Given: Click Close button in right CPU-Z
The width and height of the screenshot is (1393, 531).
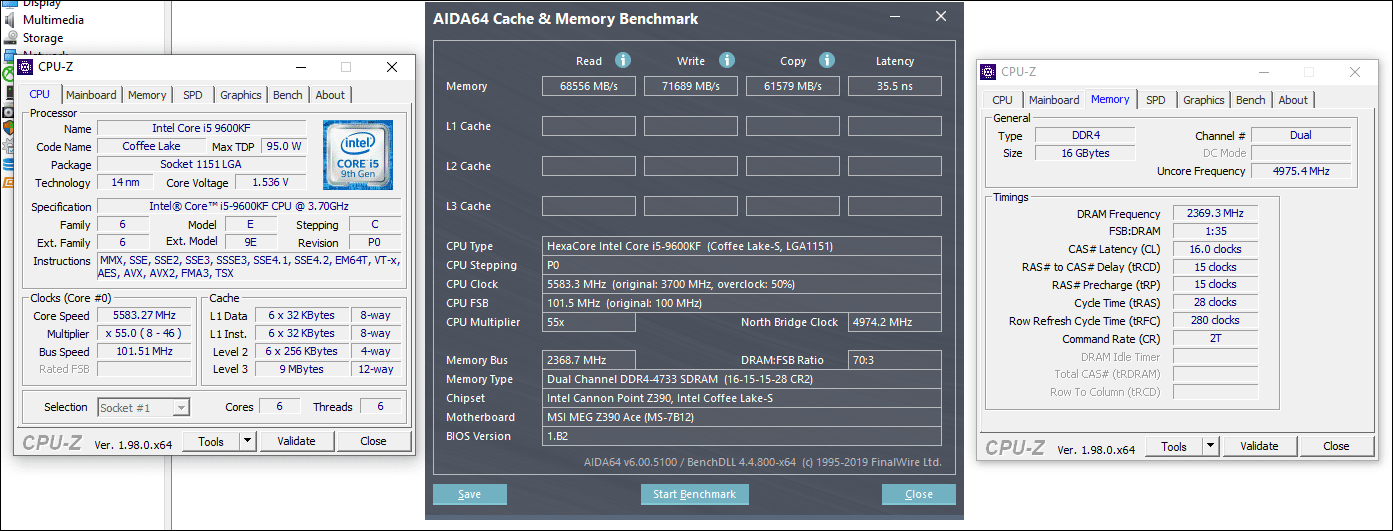Looking at the screenshot, I should pyautogui.click(x=1336, y=446).
